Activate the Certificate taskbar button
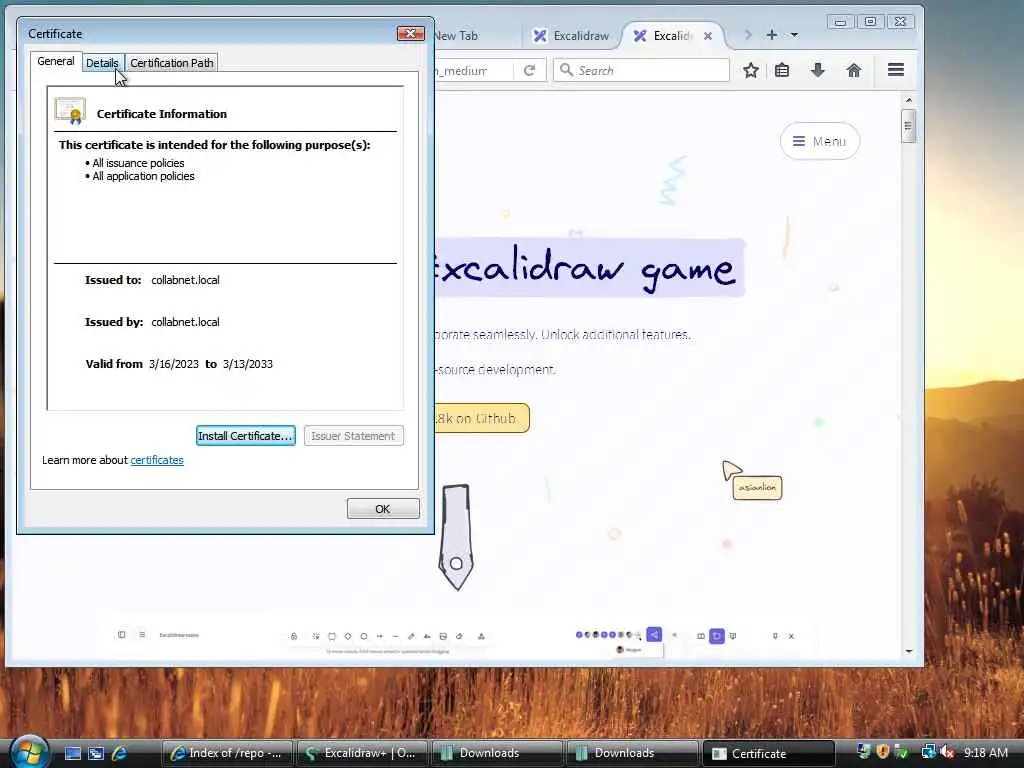Image resolution: width=1024 pixels, height=768 pixels. point(769,753)
